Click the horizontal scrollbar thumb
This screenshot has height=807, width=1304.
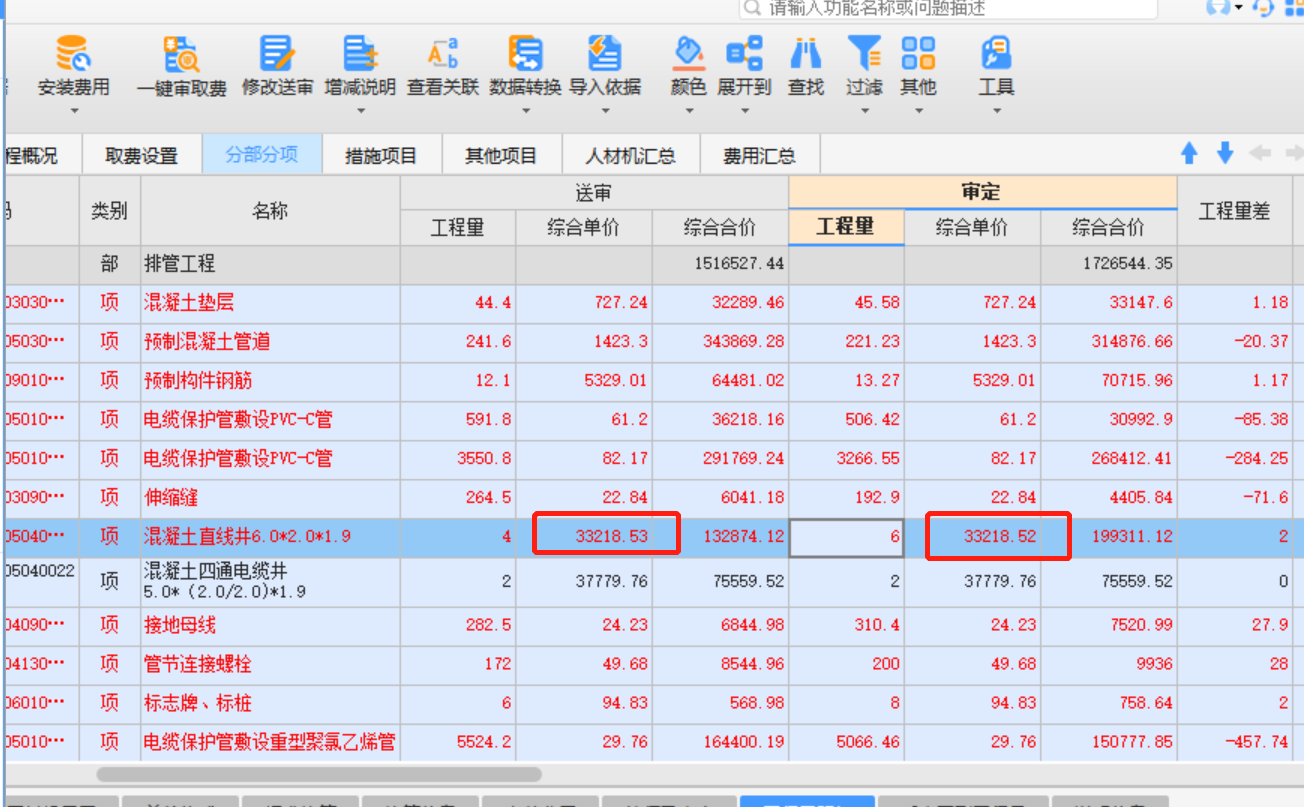coord(319,774)
